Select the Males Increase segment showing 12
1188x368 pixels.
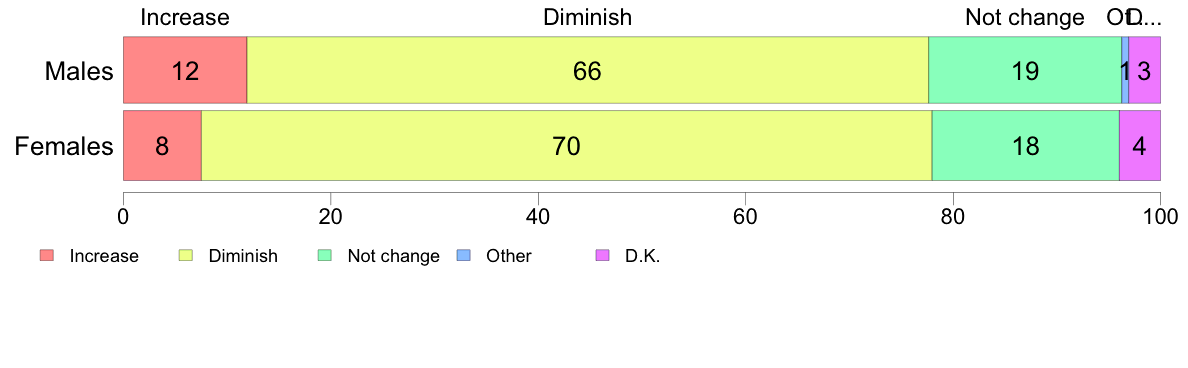pos(185,70)
